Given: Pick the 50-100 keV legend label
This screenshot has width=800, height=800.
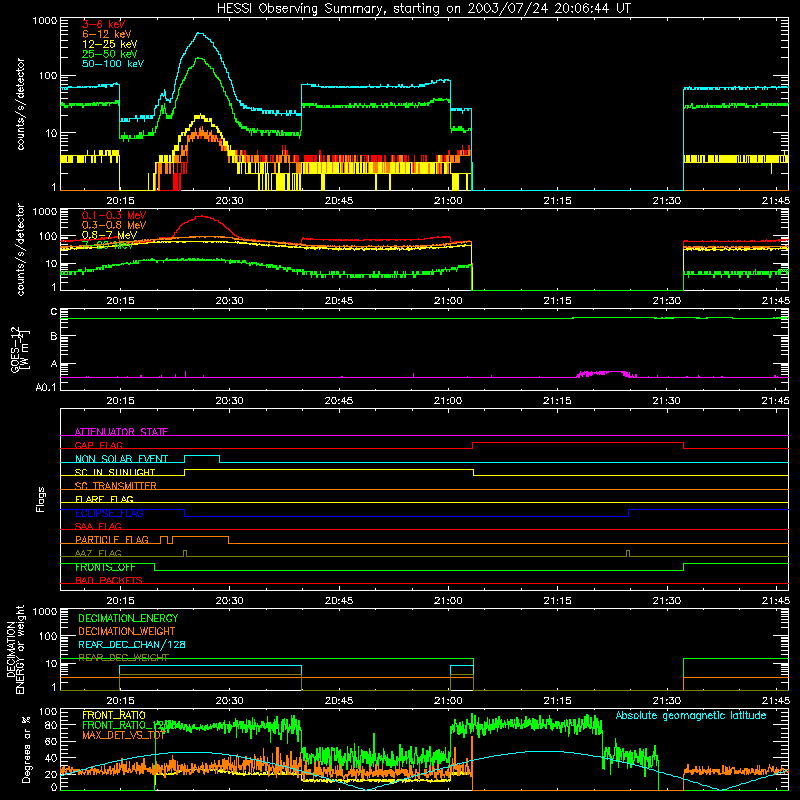Looking at the screenshot, I should (x=112, y=64).
